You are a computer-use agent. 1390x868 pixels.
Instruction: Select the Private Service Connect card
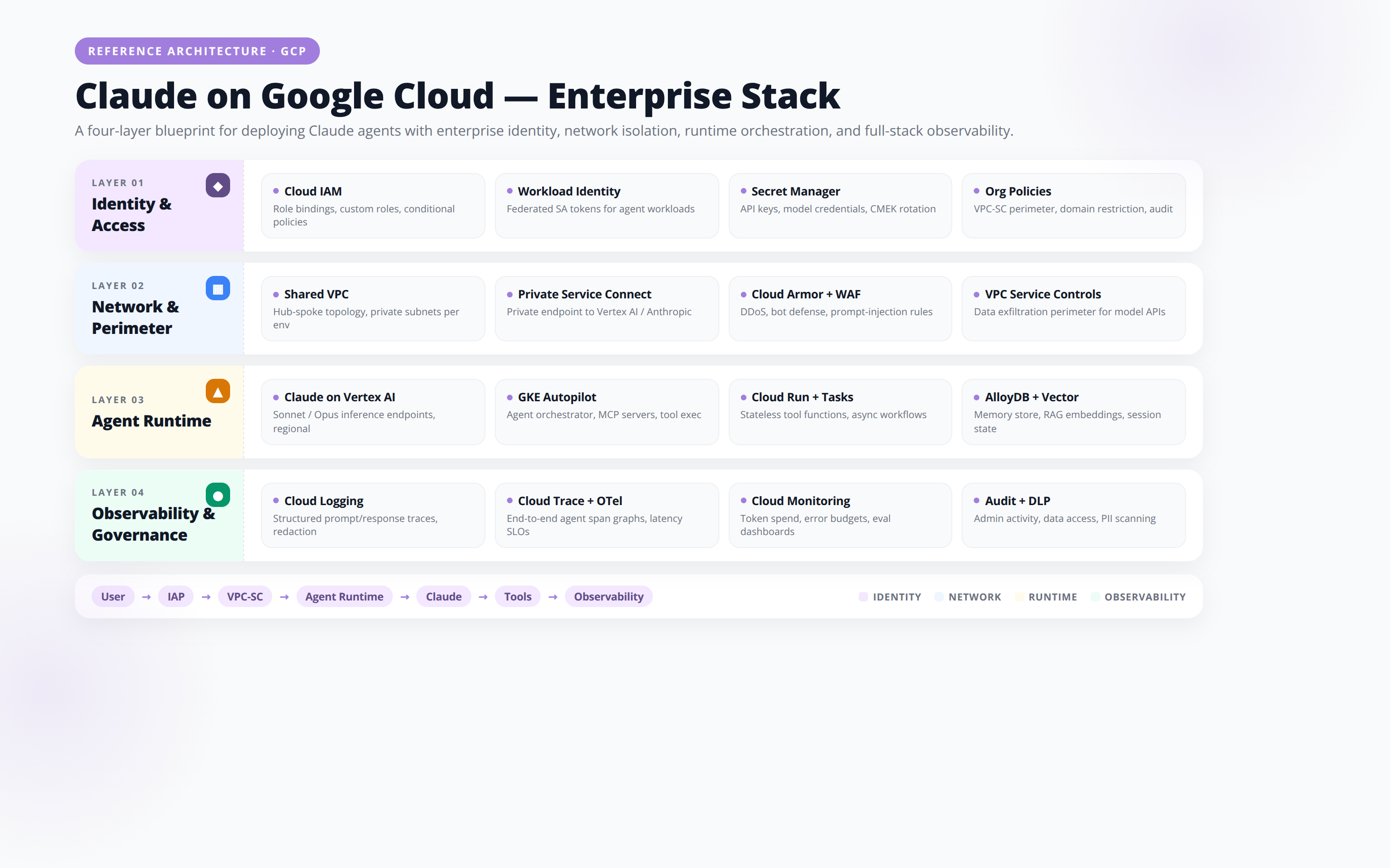[x=607, y=309]
